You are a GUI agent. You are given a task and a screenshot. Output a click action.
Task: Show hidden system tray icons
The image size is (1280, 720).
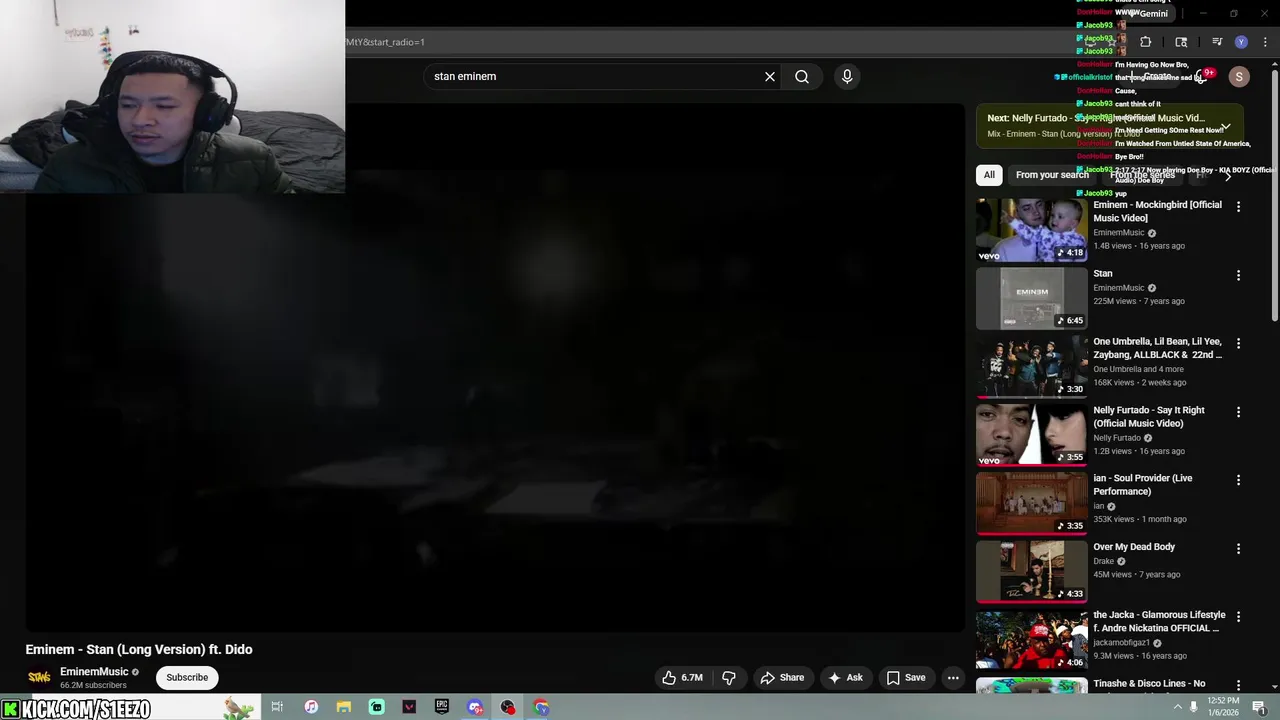point(1177,707)
